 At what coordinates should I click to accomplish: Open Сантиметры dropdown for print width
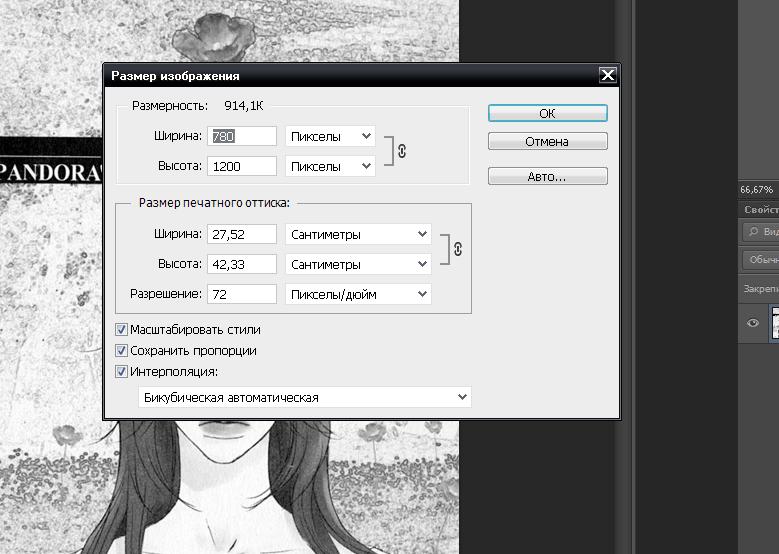point(358,234)
